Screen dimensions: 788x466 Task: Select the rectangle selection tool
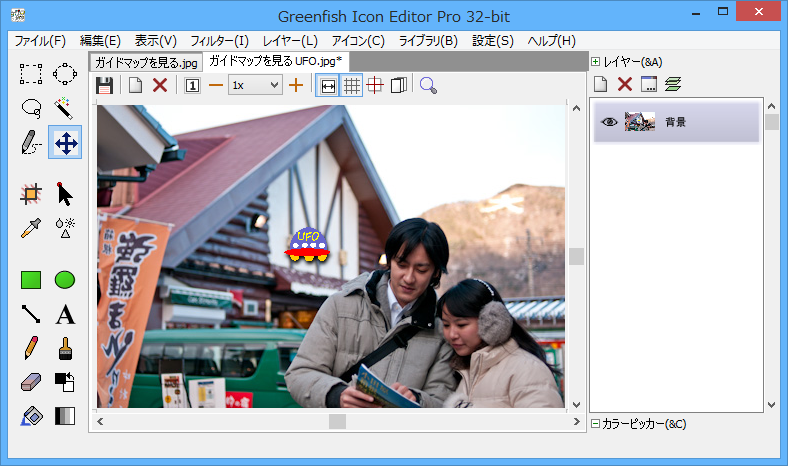tap(31, 73)
